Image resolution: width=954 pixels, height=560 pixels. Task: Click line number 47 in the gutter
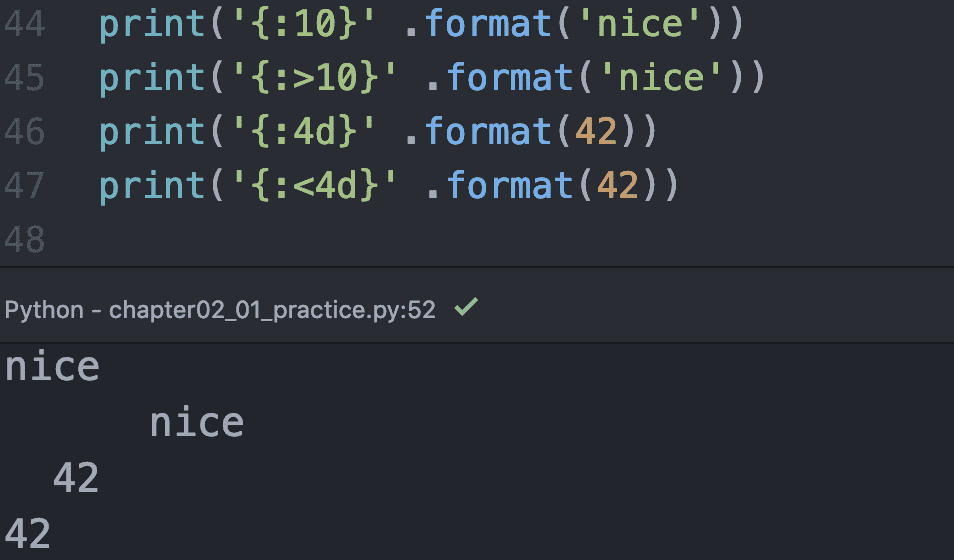24,186
